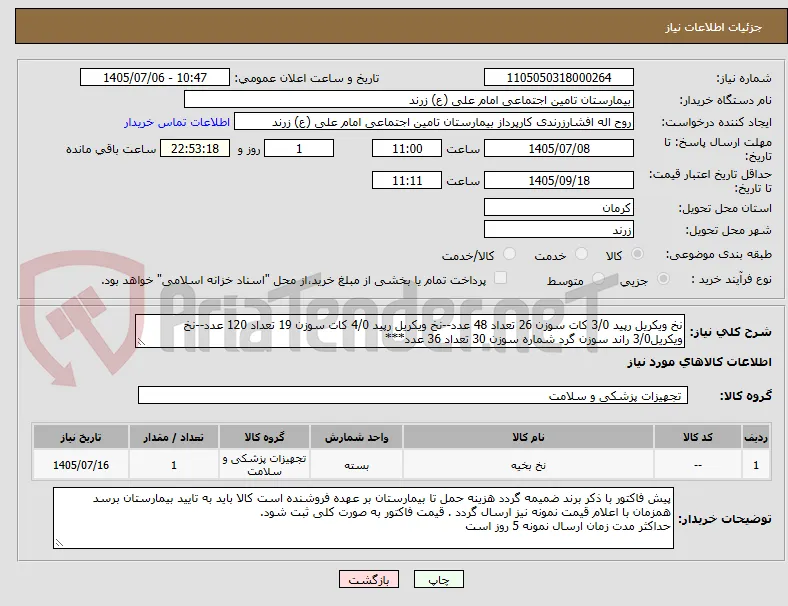Click the goods group field تجهیزات پزشکی و سلامت
Viewport: 788px width, 606px height.
click(413, 395)
